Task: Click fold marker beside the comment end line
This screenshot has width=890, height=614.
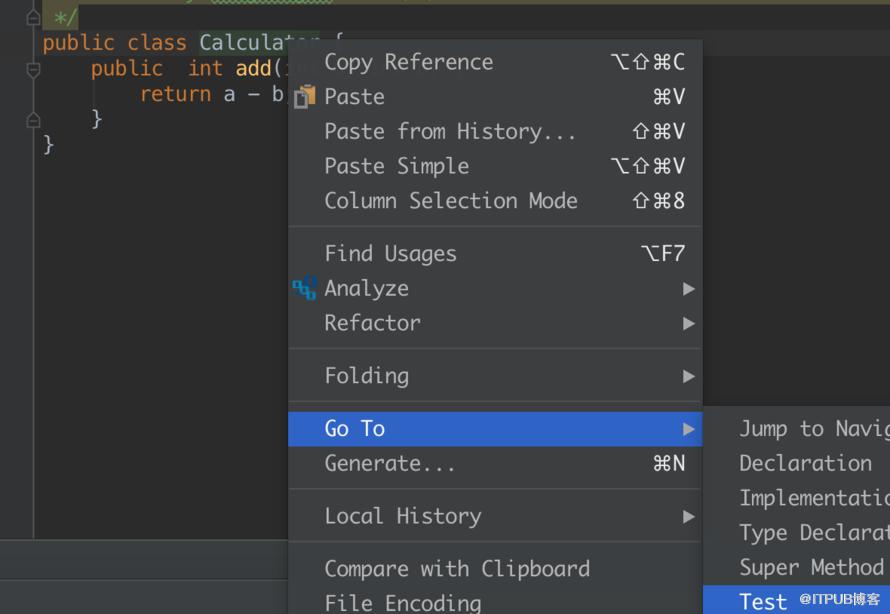Action: 33,18
